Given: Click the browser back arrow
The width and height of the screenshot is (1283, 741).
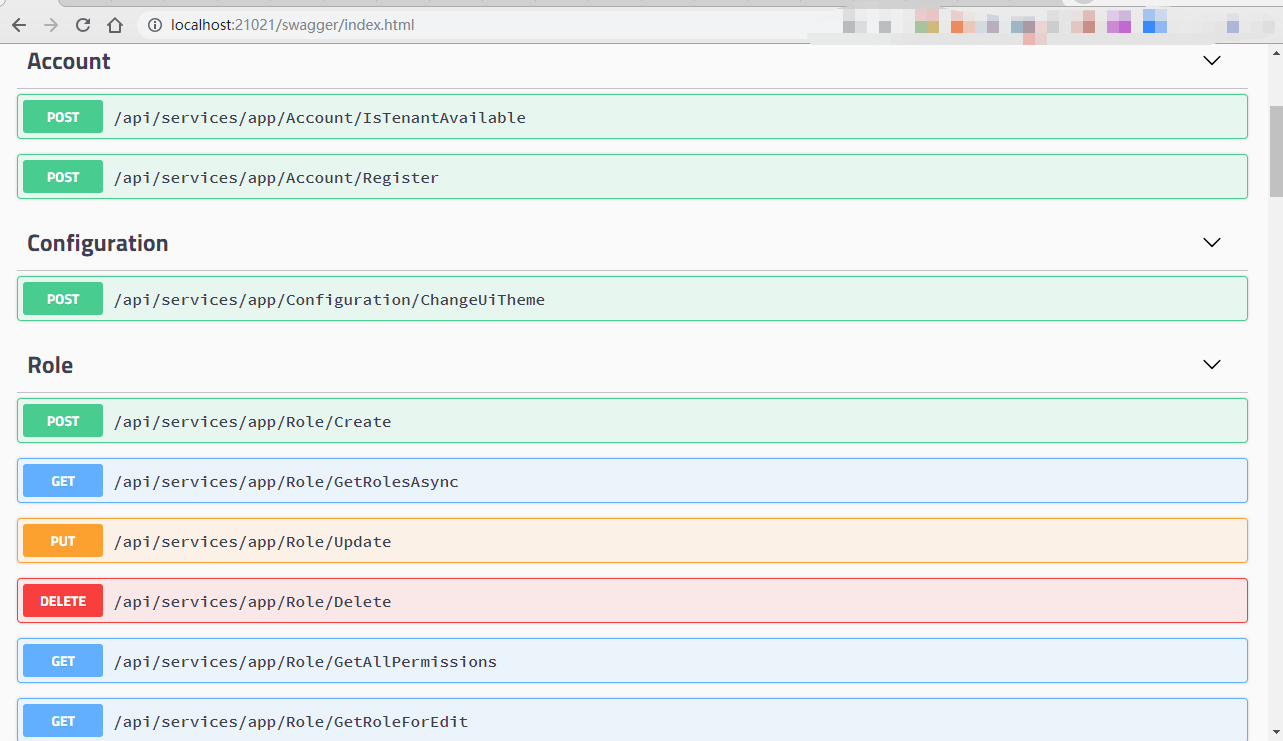Looking at the screenshot, I should coord(19,25).
